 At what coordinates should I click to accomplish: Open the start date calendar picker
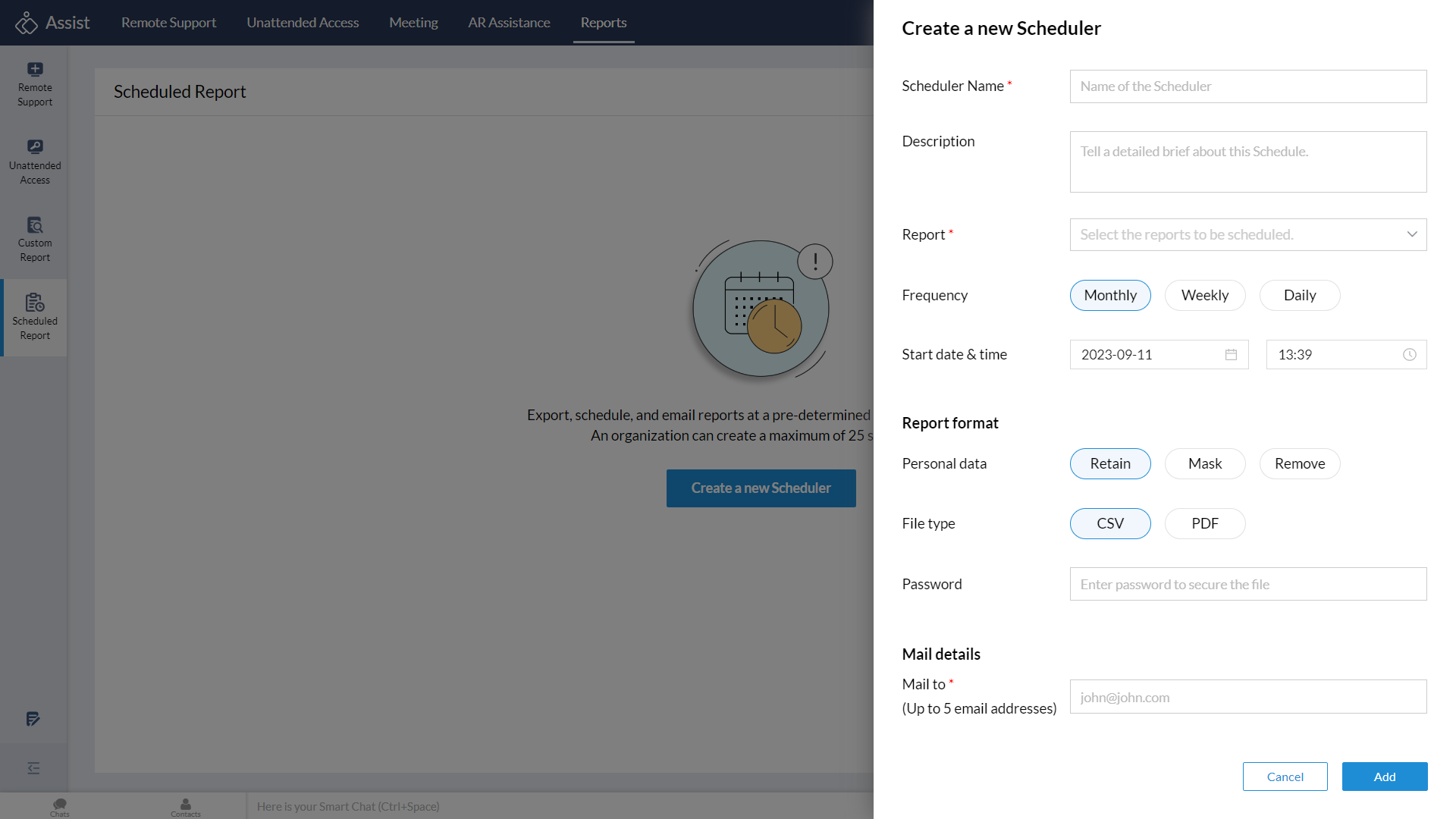coord(1232,354)
